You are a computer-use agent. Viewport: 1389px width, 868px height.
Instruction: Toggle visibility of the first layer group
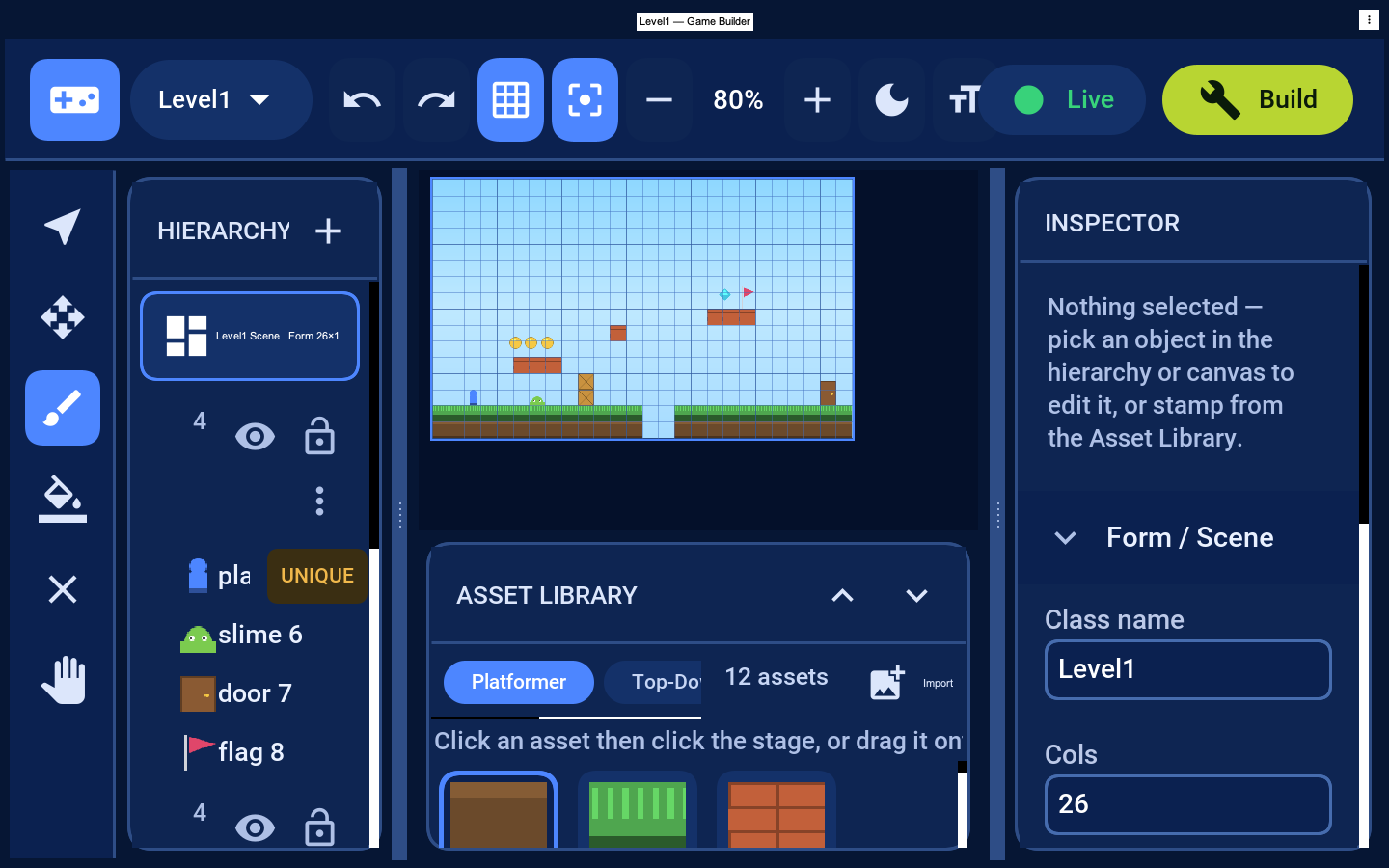pos(255,437)
